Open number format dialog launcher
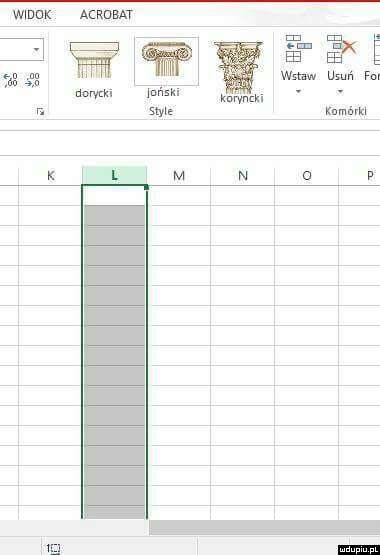The image size is (380, 555). (41, 111)
